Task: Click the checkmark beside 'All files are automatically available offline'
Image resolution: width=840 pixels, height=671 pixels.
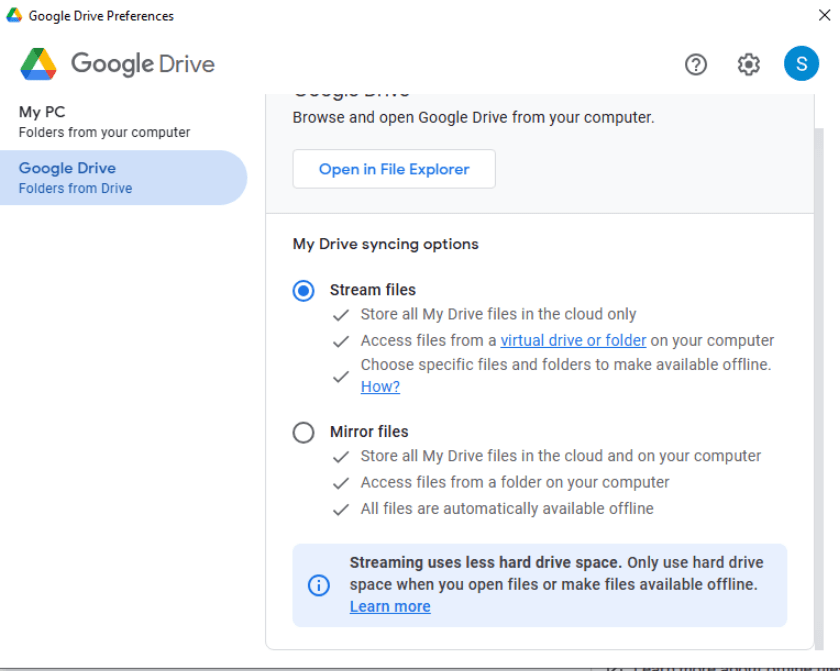Action: (x=341, y=509)
